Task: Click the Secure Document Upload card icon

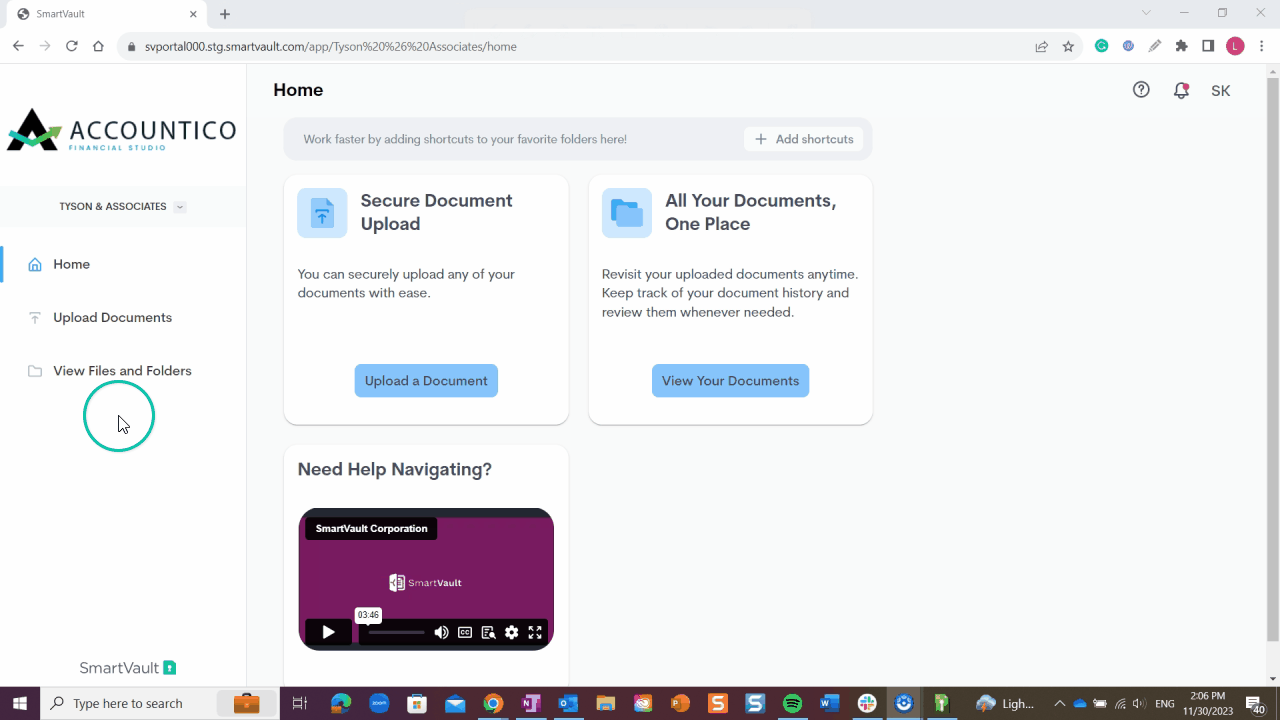Action: tap(322, 213)
